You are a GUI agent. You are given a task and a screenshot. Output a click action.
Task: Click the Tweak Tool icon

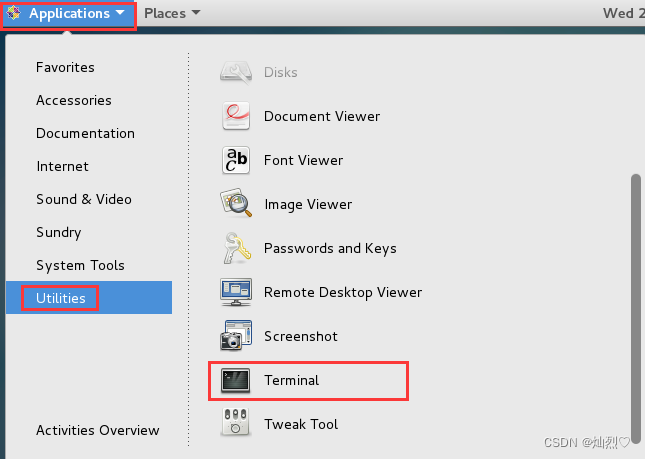tap(235, 422)
